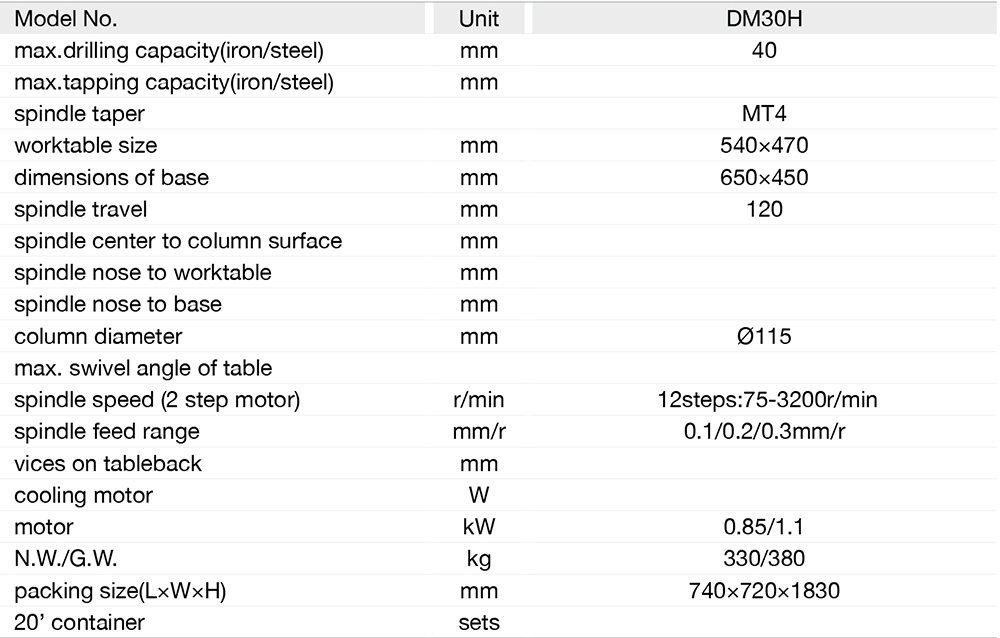Screen dimensions: 1000x638
Task: Click the DM30H model column header
Action: (x=764, y=19)
